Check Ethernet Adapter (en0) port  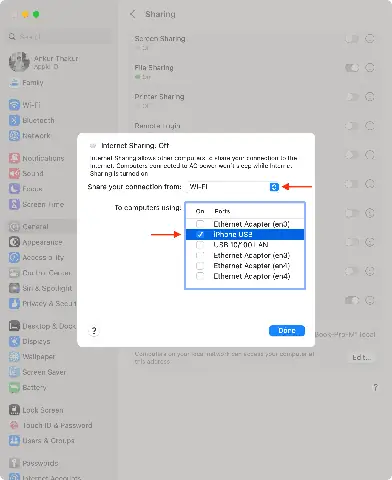[200, 224]
